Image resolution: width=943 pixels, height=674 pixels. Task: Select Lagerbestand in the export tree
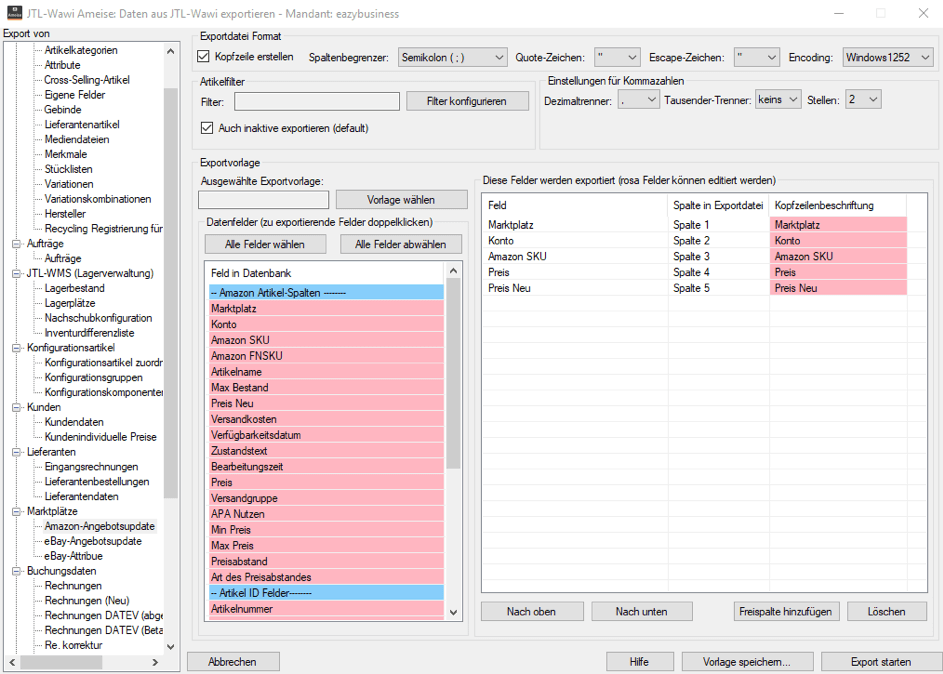click(75, 288)
